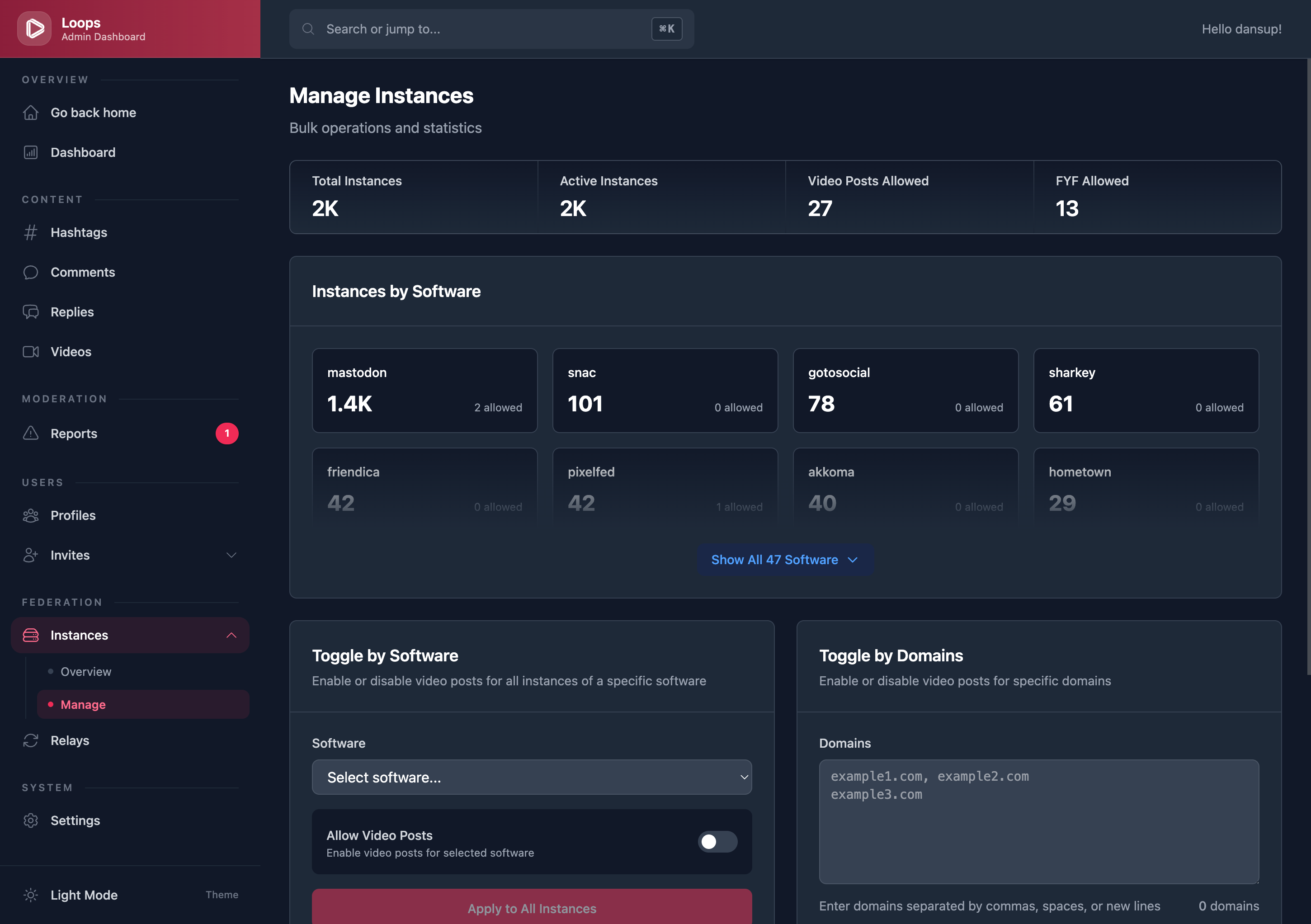
Task: Collapse the Instances section chevron
Action: (231, 635)
